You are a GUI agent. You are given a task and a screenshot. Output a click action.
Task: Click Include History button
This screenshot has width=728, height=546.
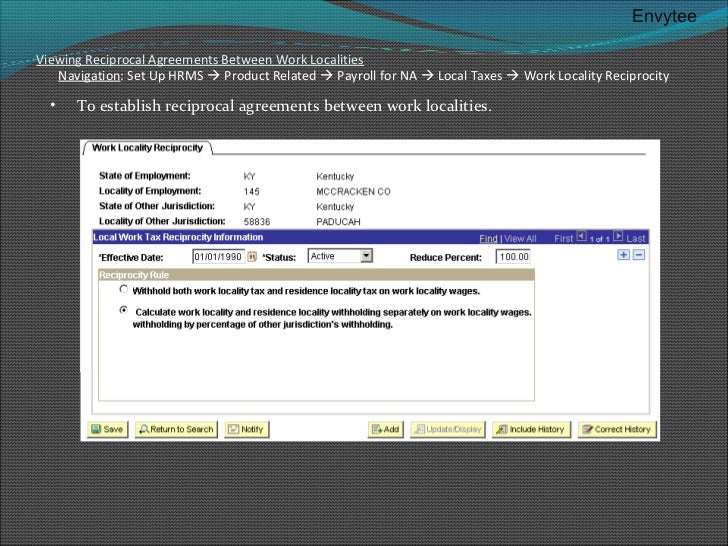pyautogui.click(x=531, y=429)
